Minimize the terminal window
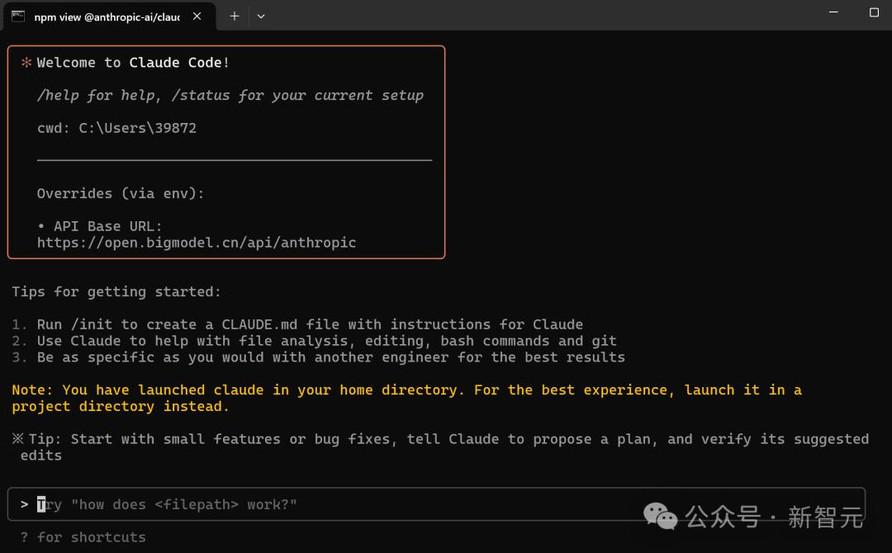Image resolution: width=892 pixels, height=553 pixels. click(833, 12)
